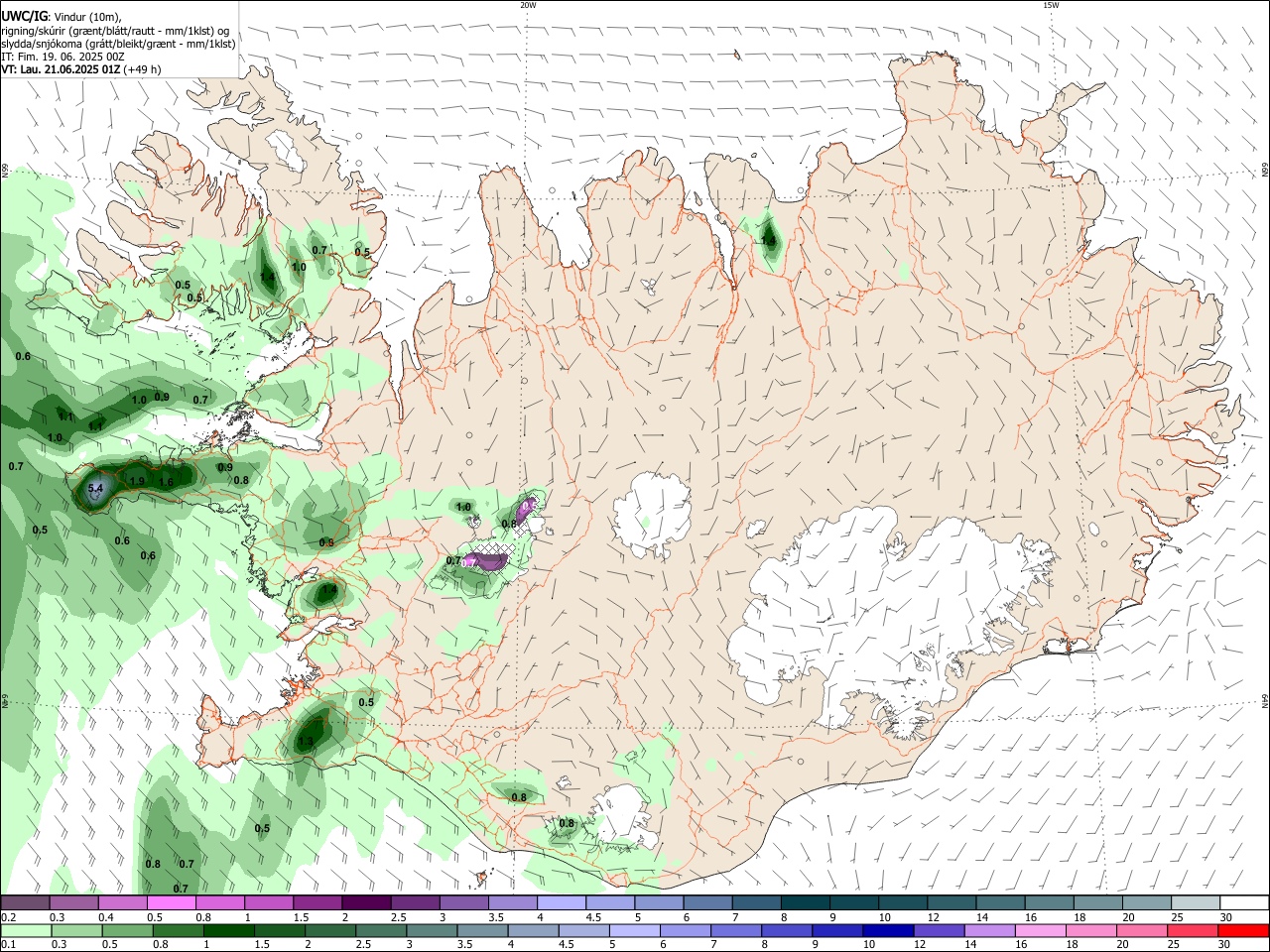Screen dimensions: 1270x952
Task: Select the lavender rain swatch from 14 to 16
Action: 990,930
